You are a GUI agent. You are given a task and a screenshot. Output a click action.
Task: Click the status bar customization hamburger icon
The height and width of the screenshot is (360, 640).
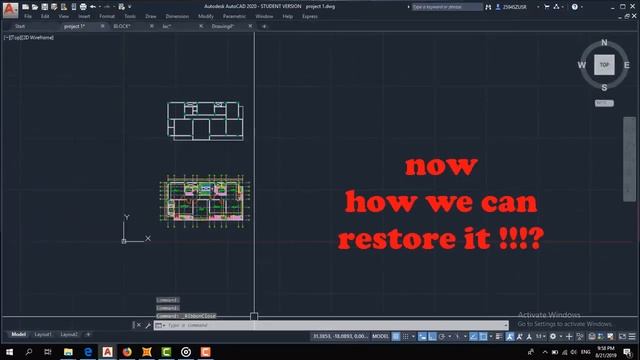pos(632,336)
